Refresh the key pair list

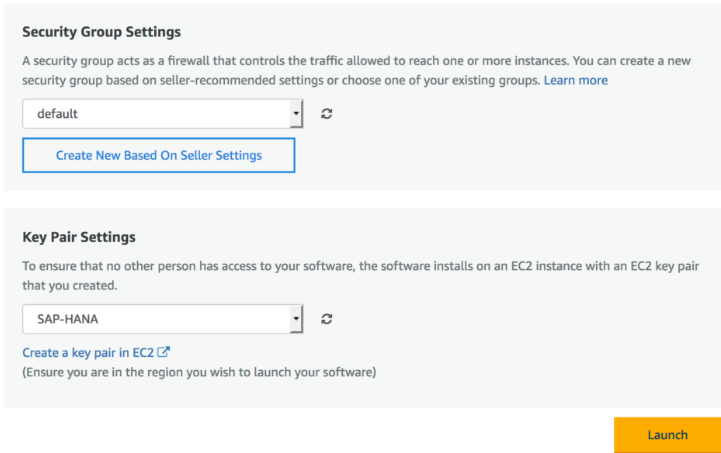pos(326,319)
